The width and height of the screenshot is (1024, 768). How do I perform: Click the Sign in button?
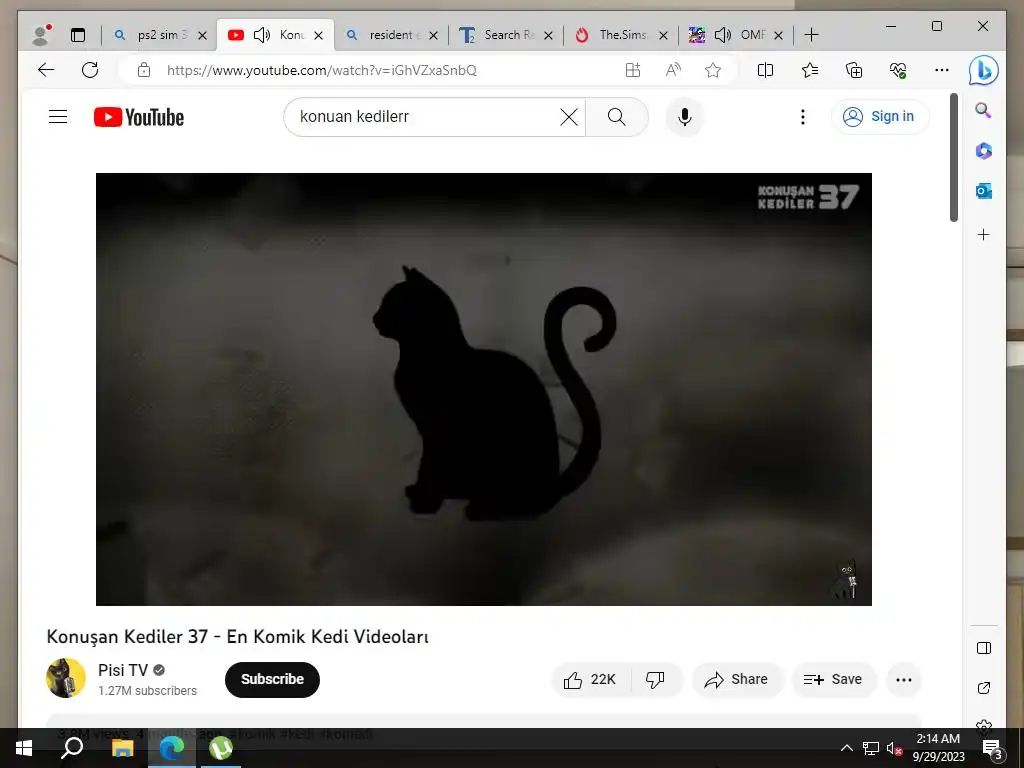(880, 117)
